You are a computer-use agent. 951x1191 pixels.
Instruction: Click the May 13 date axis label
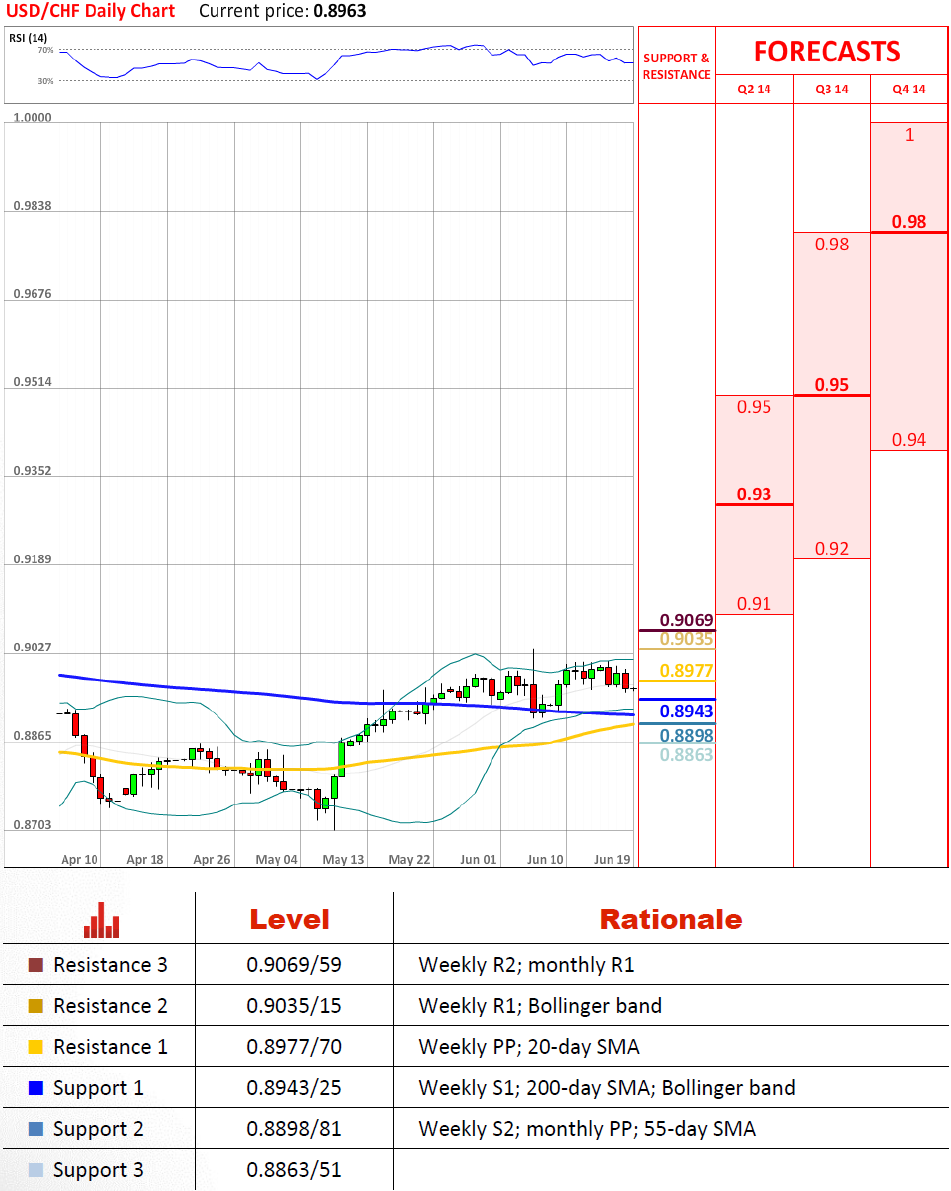pos(343,859)
